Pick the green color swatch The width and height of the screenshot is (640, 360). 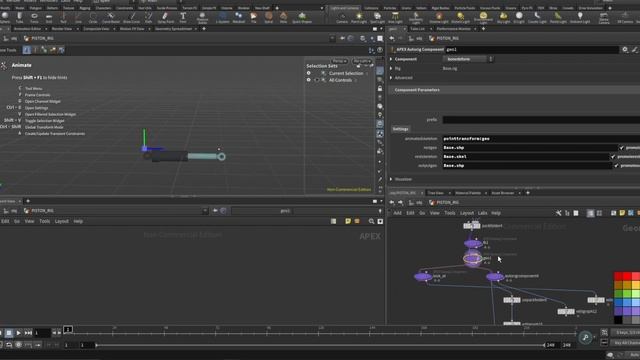(x=618, y=293)
